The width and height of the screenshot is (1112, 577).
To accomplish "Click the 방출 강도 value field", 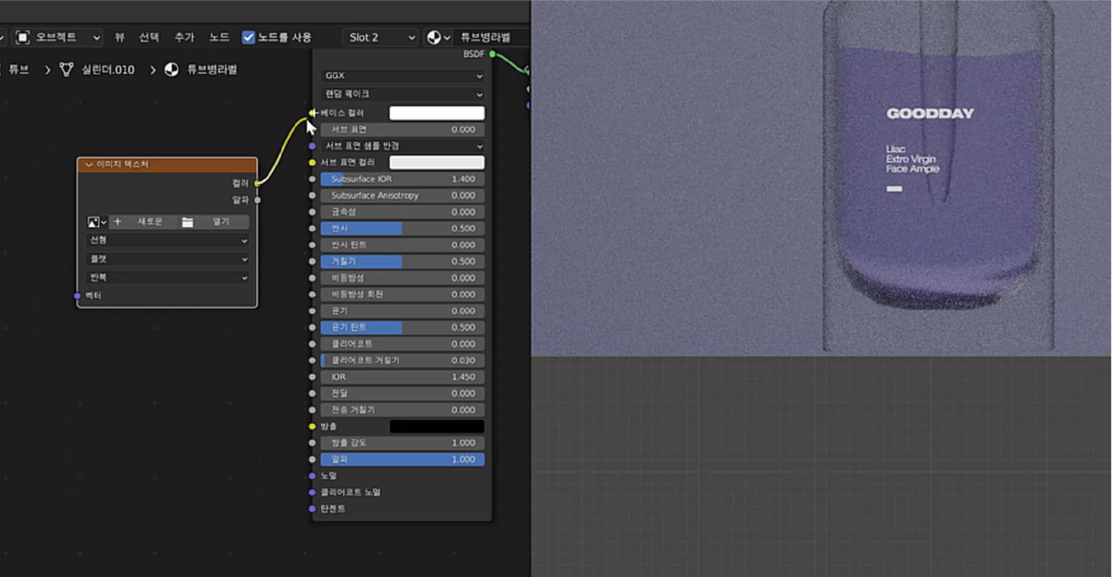I will 403,443.
